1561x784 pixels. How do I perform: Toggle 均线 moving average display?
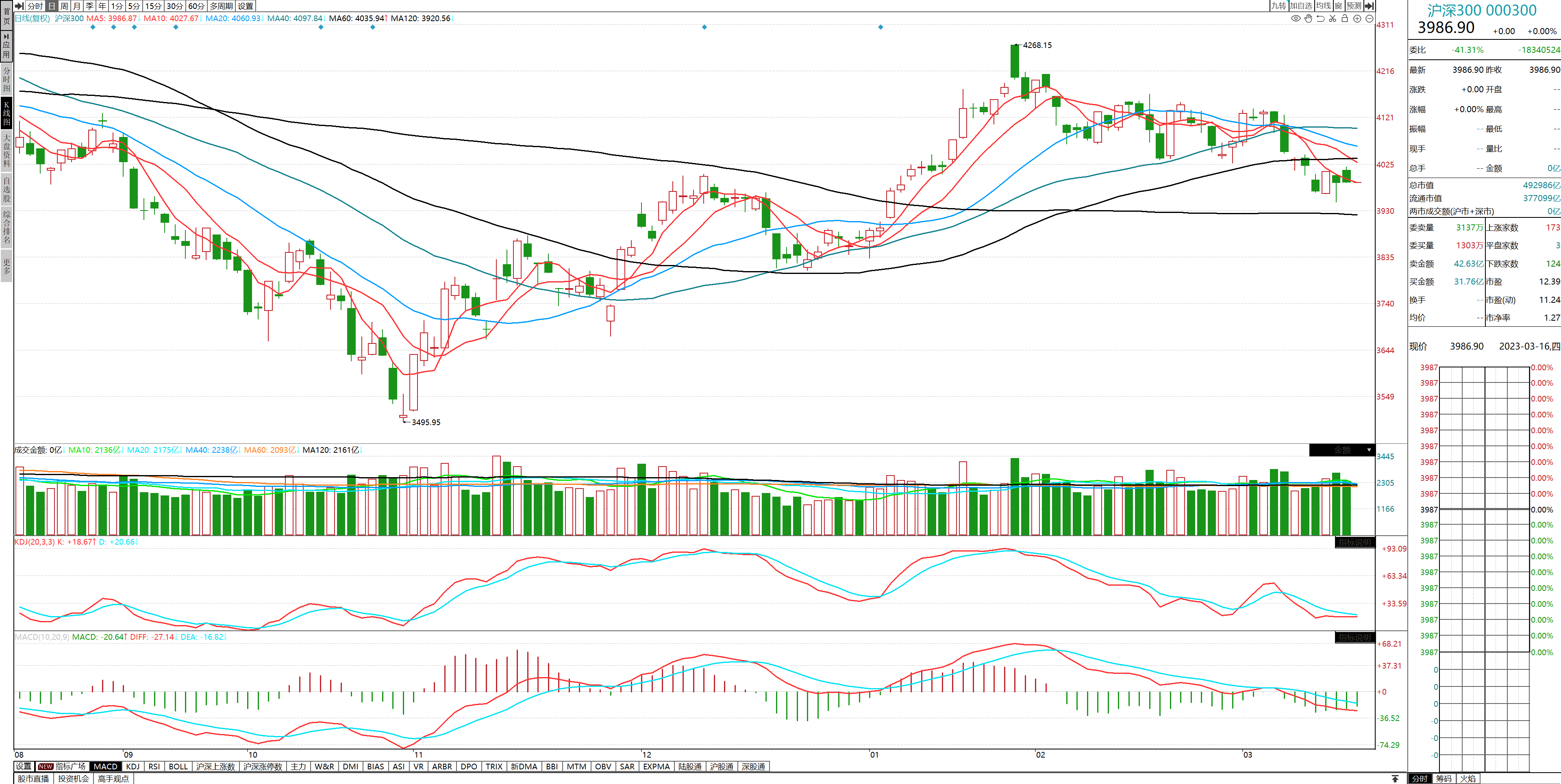click(x=1324, y=6)
